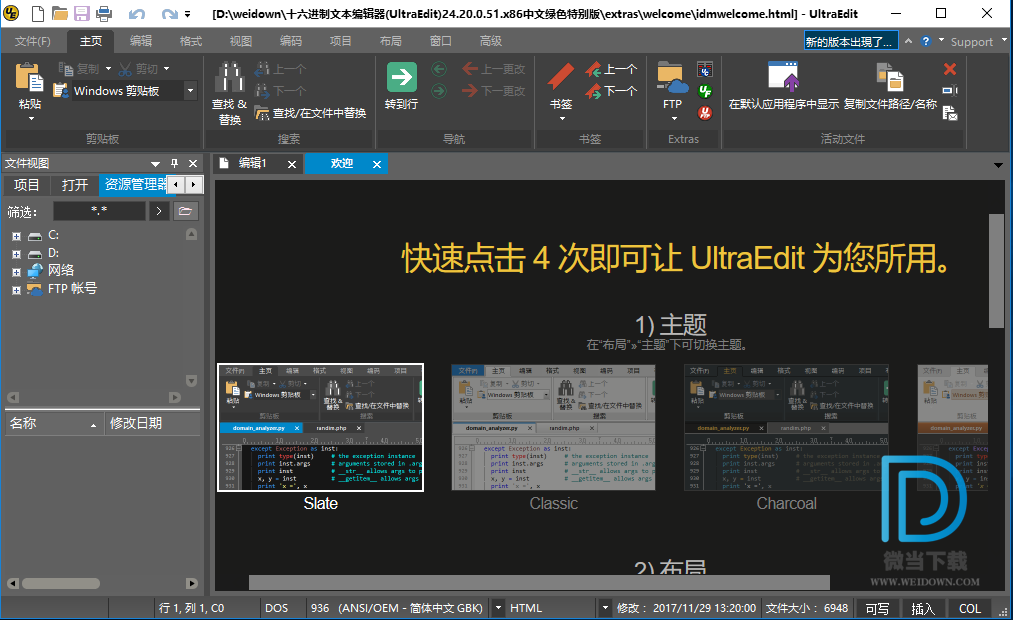Screen dimensions: 1013x620
Task: Click file list horizontal scrollbar thumb
Action: pos(61,583)
